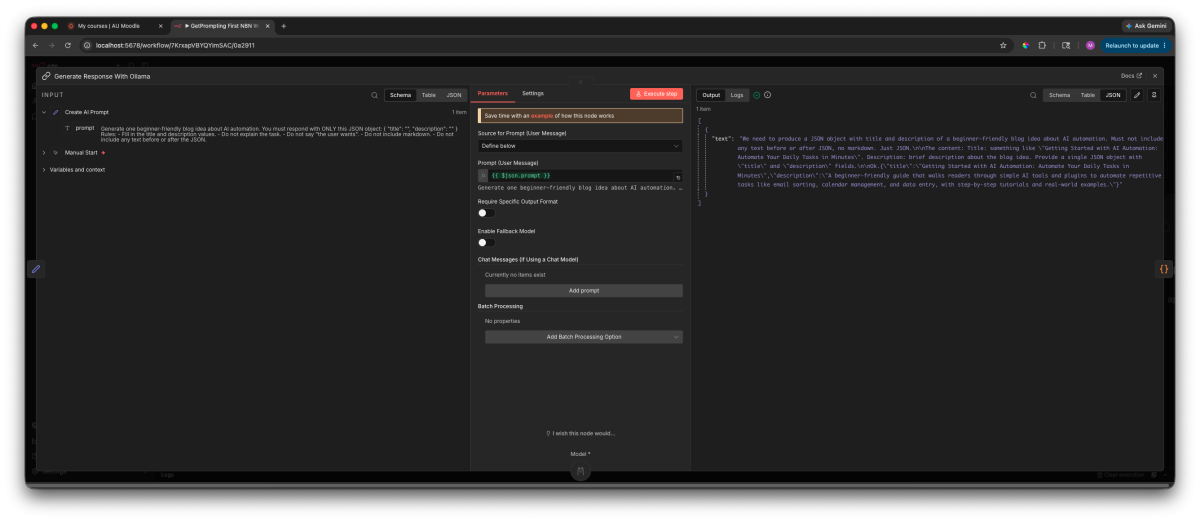Screen dimensions: 1200x522
Task: Open the Docs link
Action: point(1131,75)
